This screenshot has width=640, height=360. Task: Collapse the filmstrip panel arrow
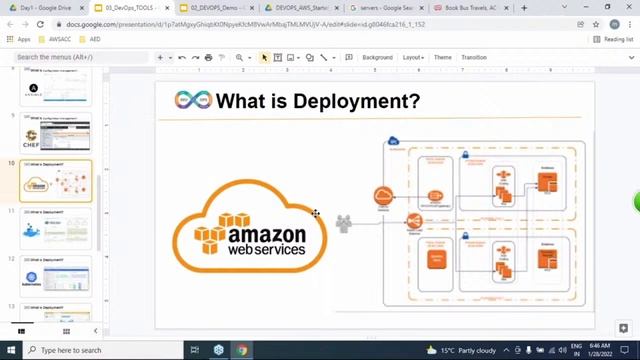click(x=96, y=331)
